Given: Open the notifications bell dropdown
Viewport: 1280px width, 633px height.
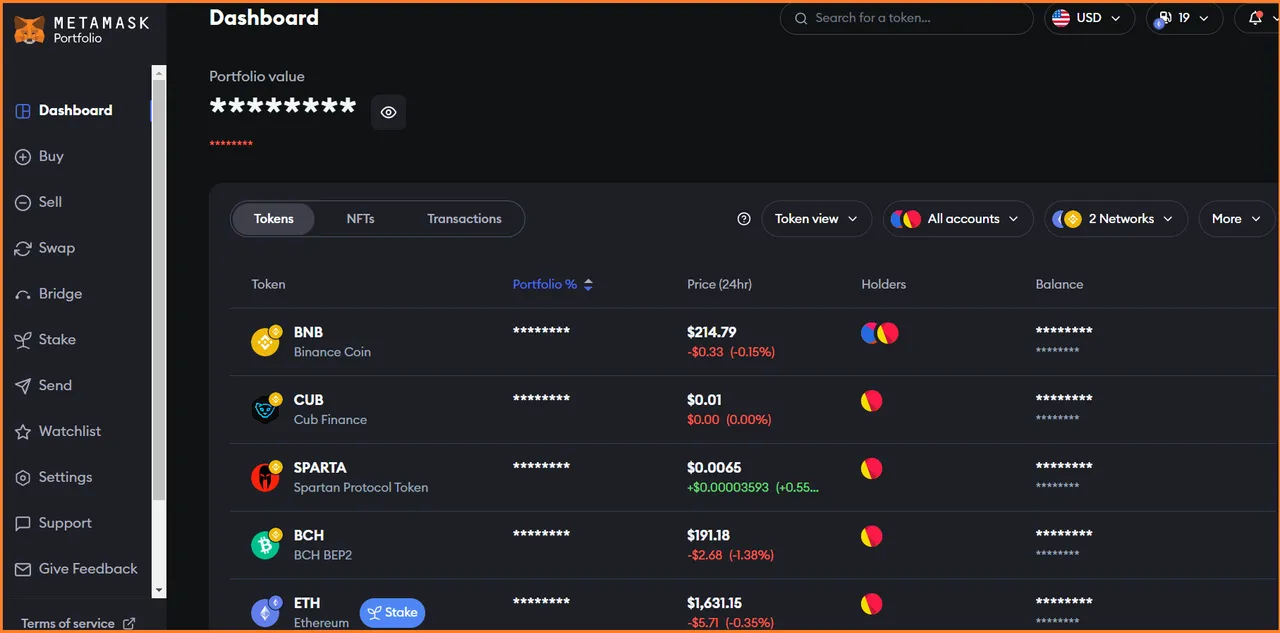Looking at the screenshot, I should (x=1257, y=18).
